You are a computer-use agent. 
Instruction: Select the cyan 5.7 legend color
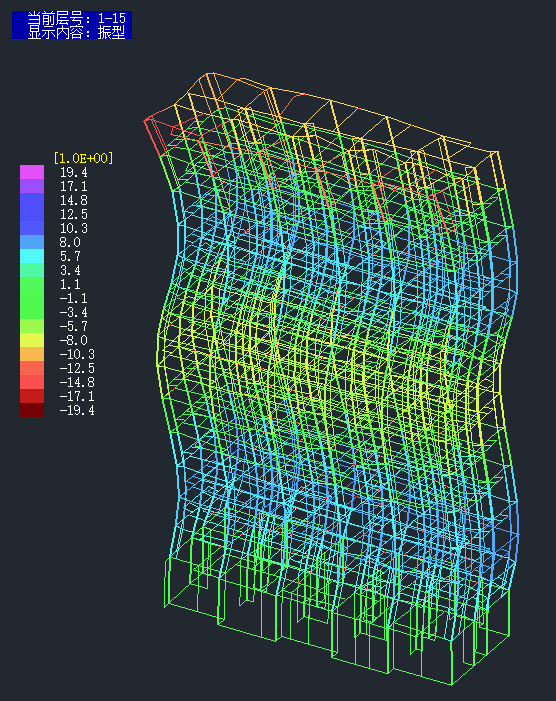32,256
